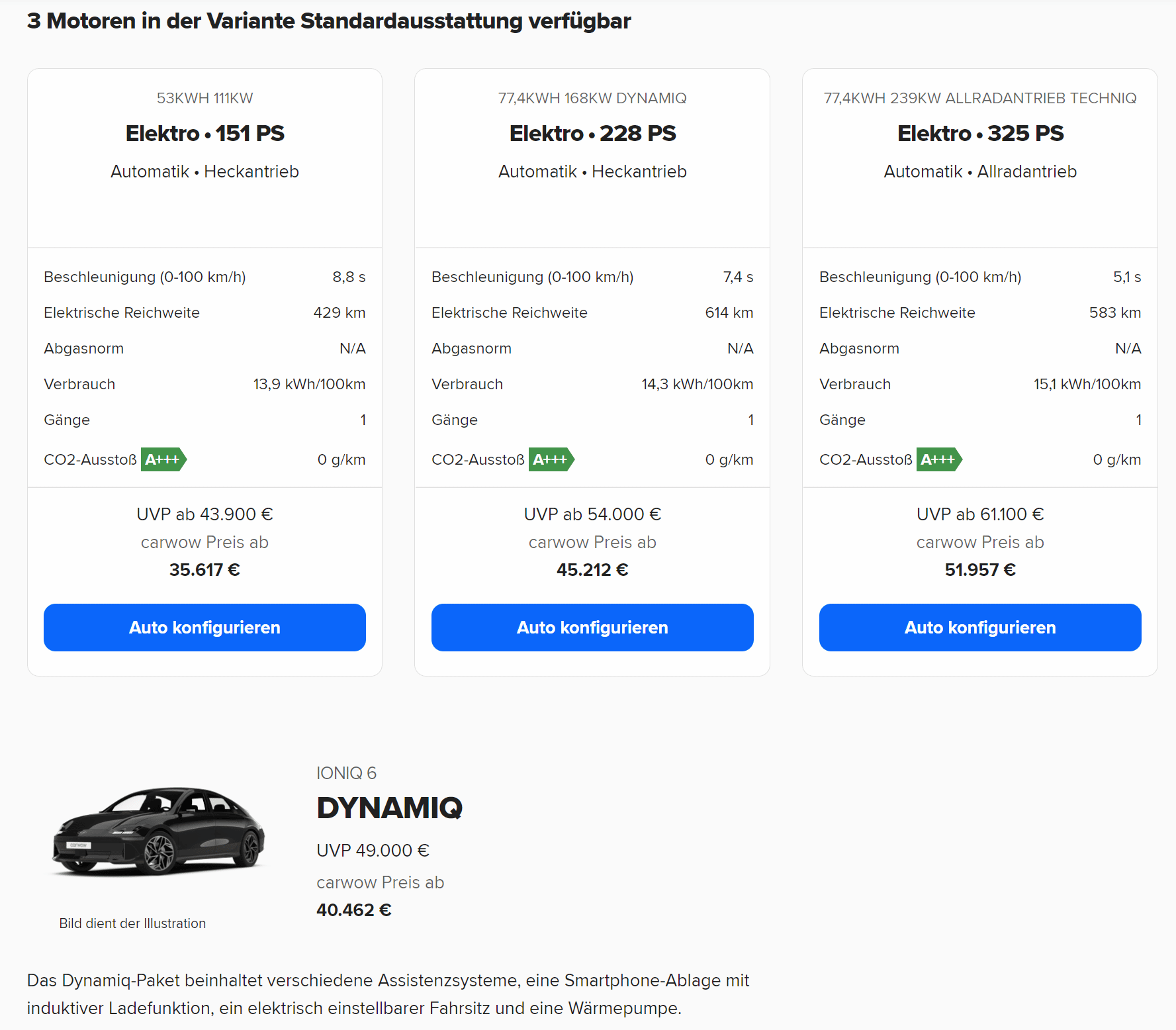The width and height of the screenshot is (1176, 1030).
Task: Configure the 239KW Allradantrieb Techniq model
Action: (x=980, y=628)
